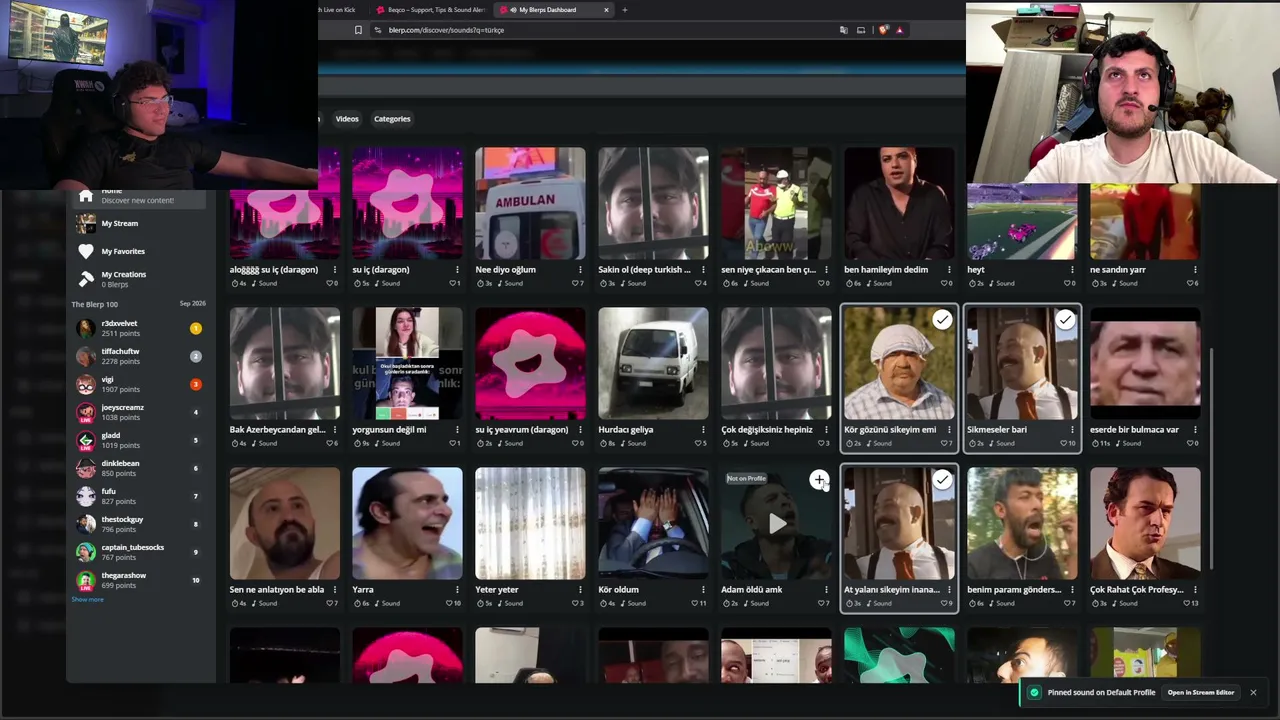Expand options for the 'Kör oldum' sound
Screen dimensions: 1280x720
tap(703, 589)
